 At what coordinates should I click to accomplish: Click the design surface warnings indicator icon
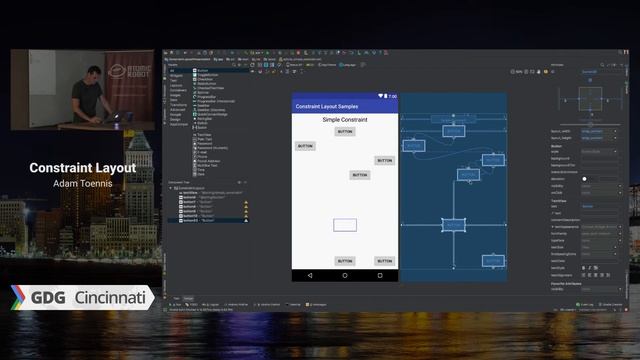coord(546,71)
